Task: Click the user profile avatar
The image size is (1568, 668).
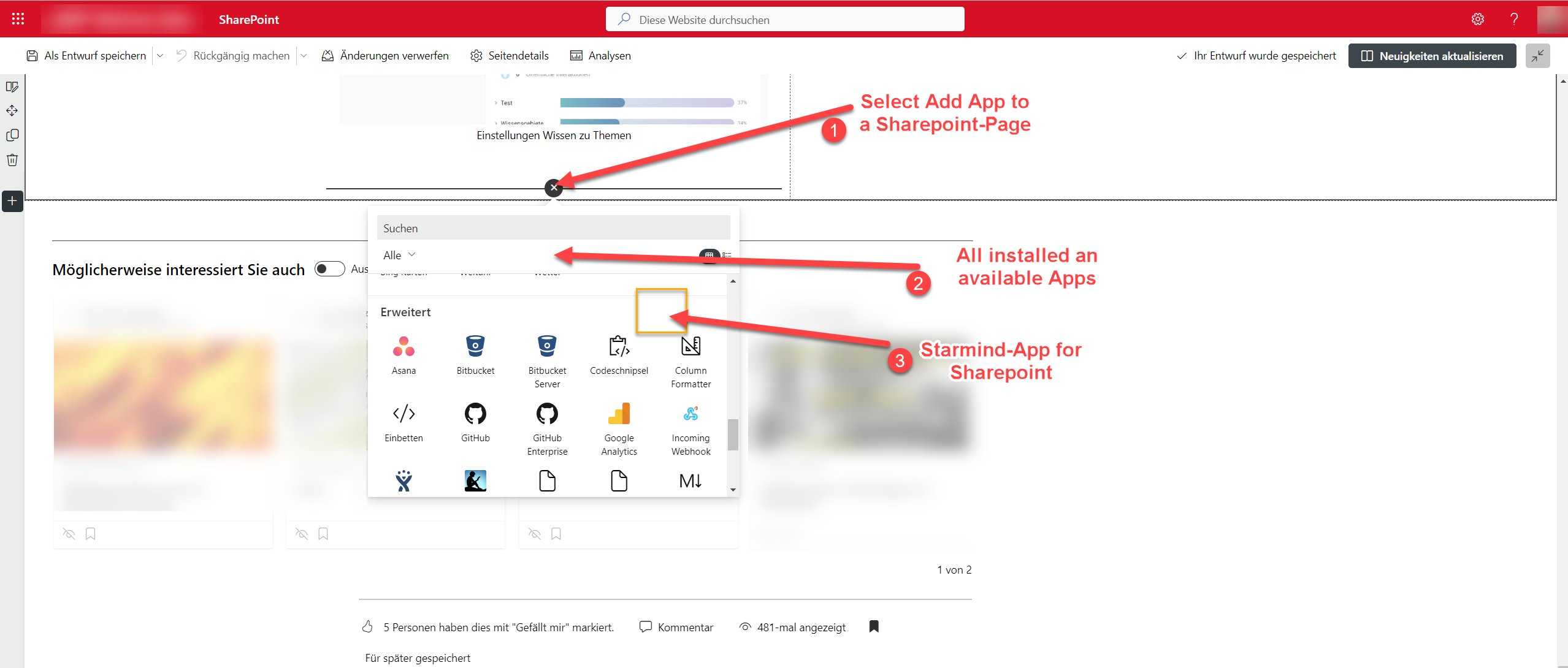Action: tap(1551, 19)
